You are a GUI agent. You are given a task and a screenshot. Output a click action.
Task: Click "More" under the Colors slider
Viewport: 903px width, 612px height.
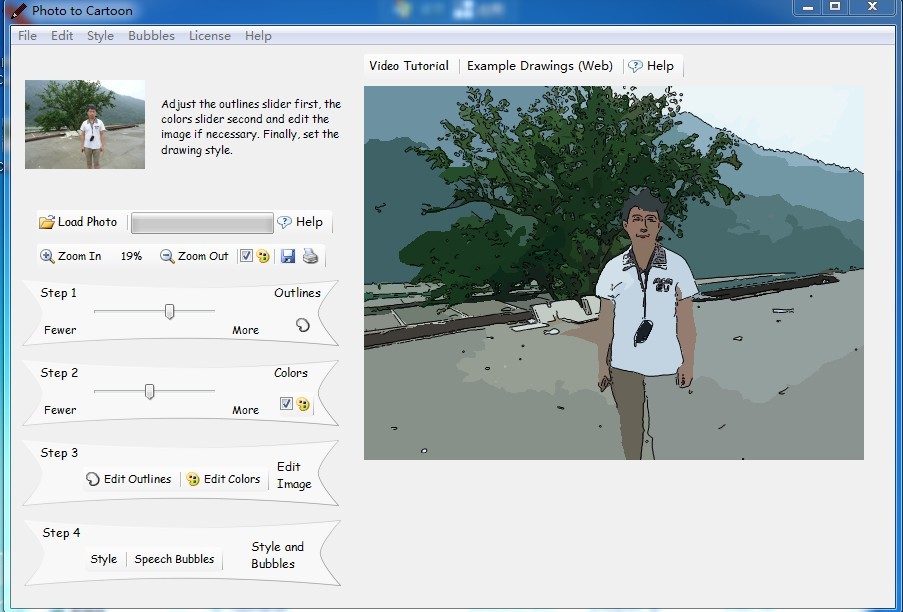245,410
